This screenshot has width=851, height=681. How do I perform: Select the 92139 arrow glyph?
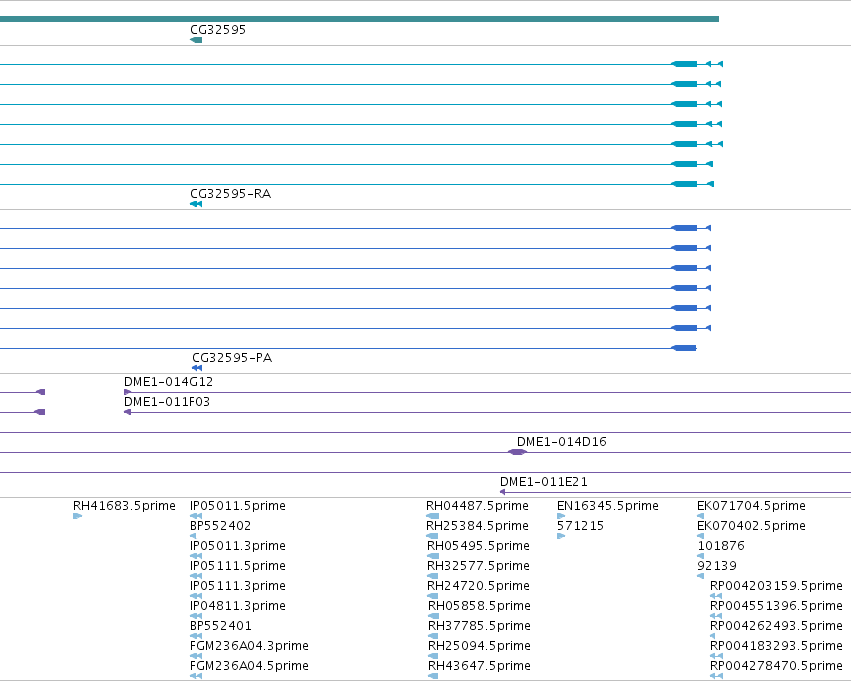[x=701, y=576]
